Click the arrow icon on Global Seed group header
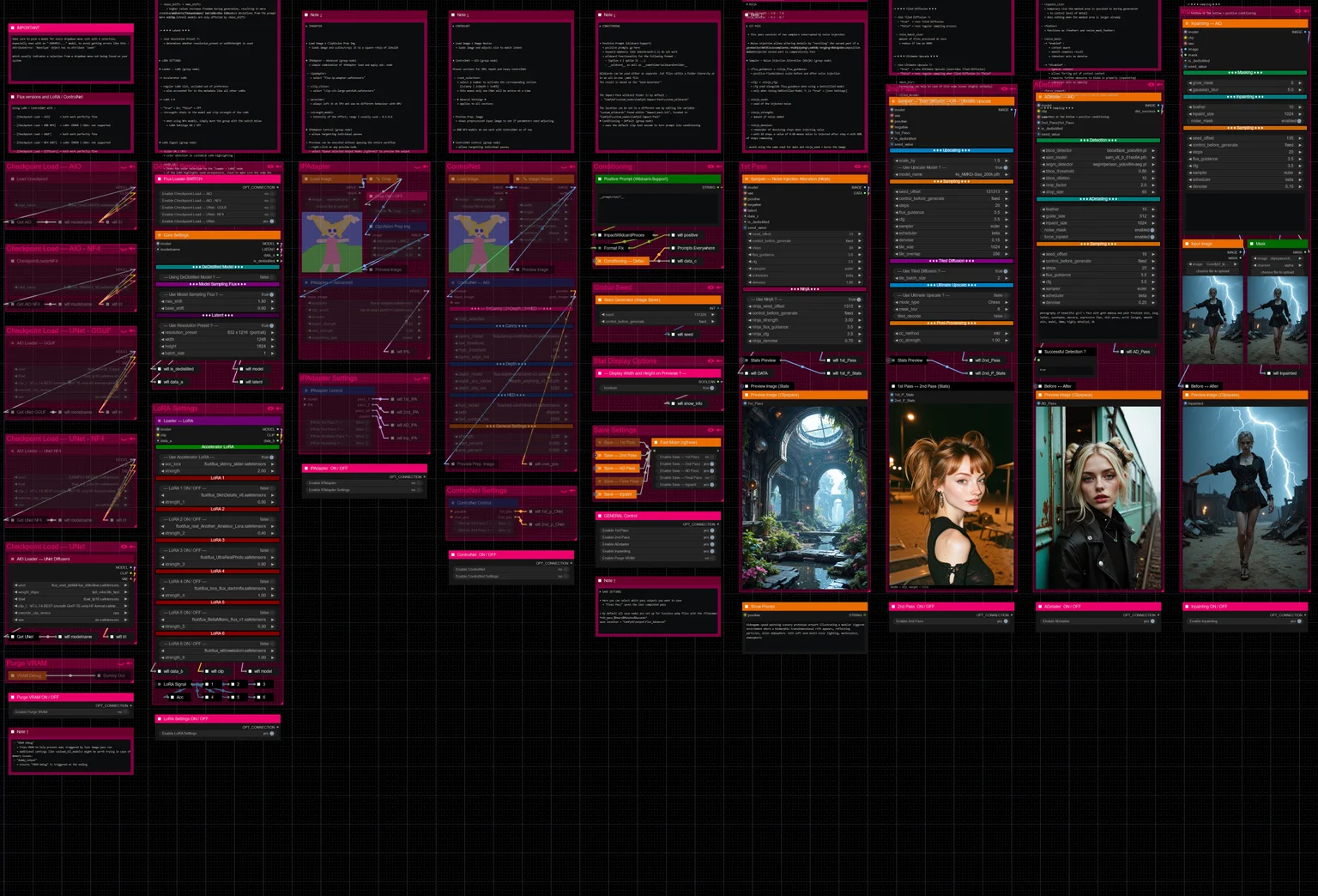The image size is (1318, 896). [x=719, y=288]
